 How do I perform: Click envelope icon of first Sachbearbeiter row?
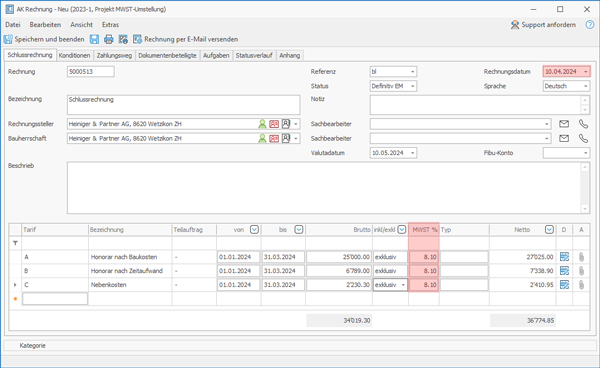point(564,124)
